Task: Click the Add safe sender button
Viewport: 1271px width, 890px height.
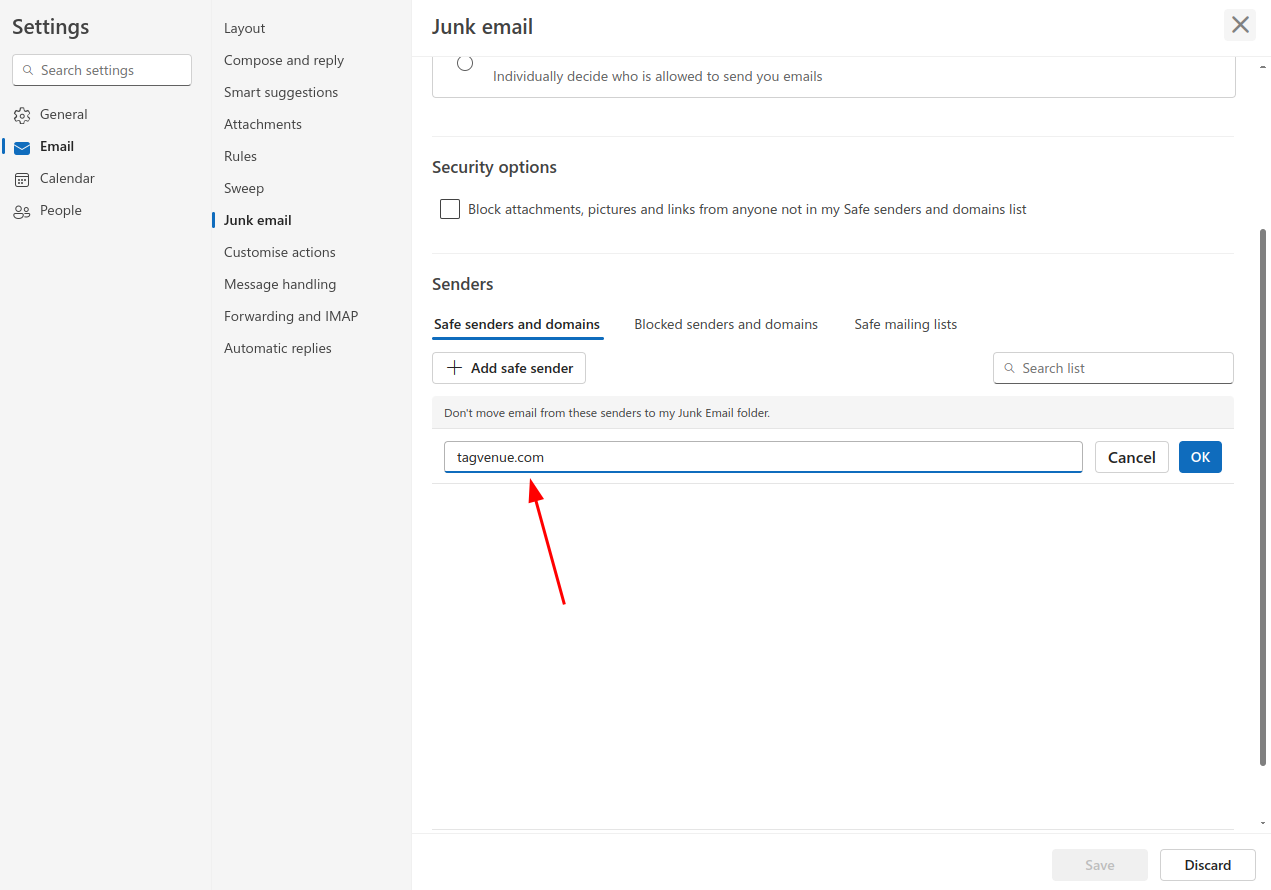Action: 509,368
